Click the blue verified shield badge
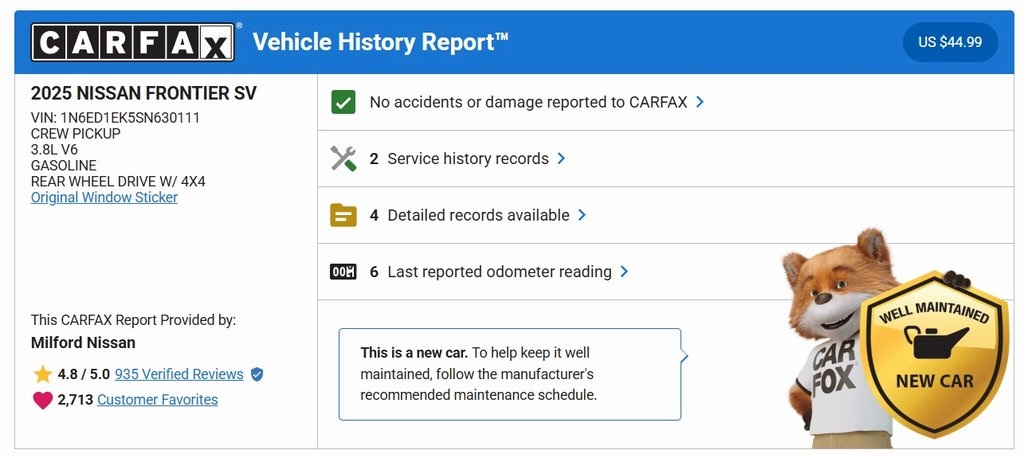The width and height of the screenshot is (1024, 458). click(257, 374)
